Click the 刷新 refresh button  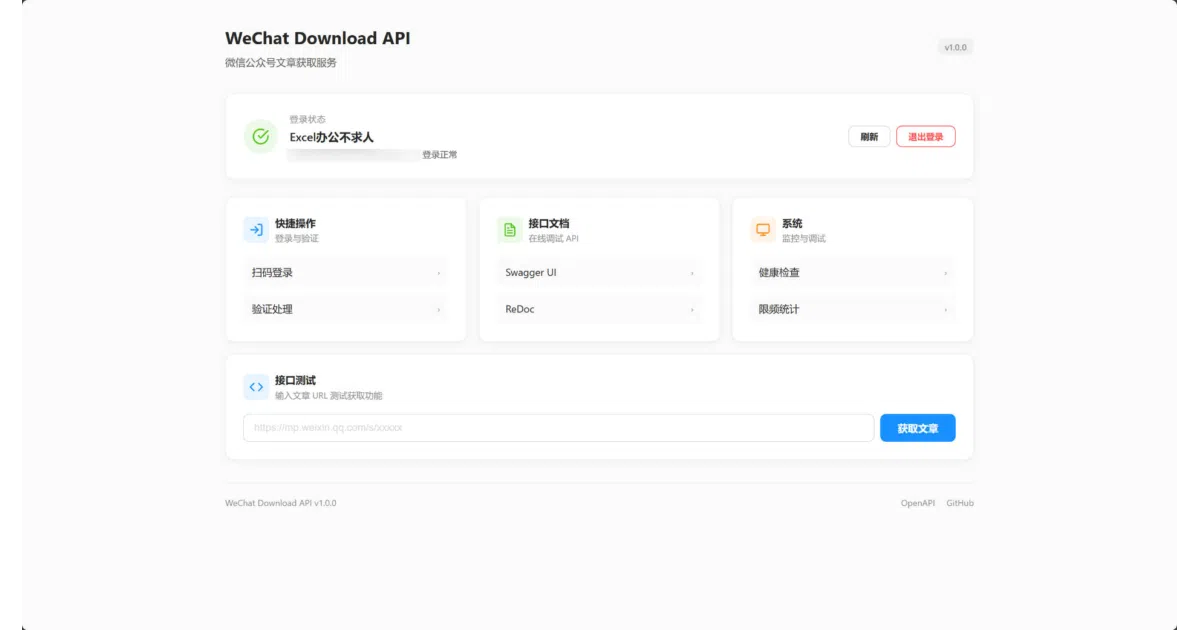(869, 137)
